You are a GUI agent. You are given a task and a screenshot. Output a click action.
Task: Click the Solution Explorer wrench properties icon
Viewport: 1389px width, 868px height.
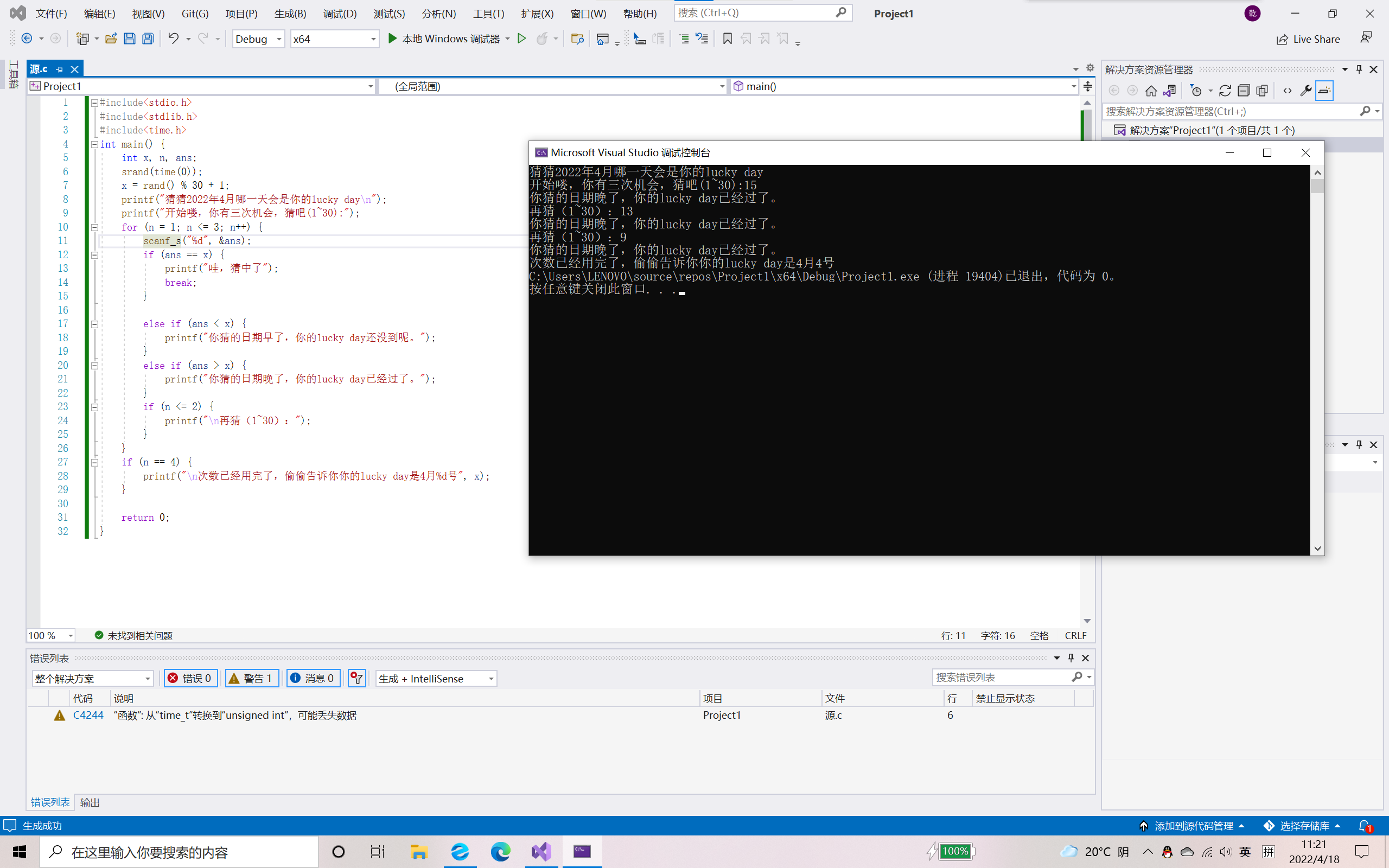tap(1305, 91)
